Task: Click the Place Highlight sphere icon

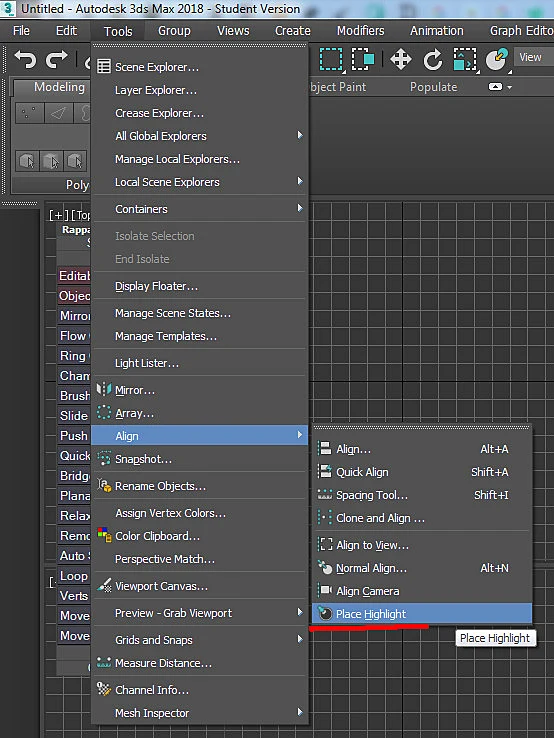Action: click(324, 613)
